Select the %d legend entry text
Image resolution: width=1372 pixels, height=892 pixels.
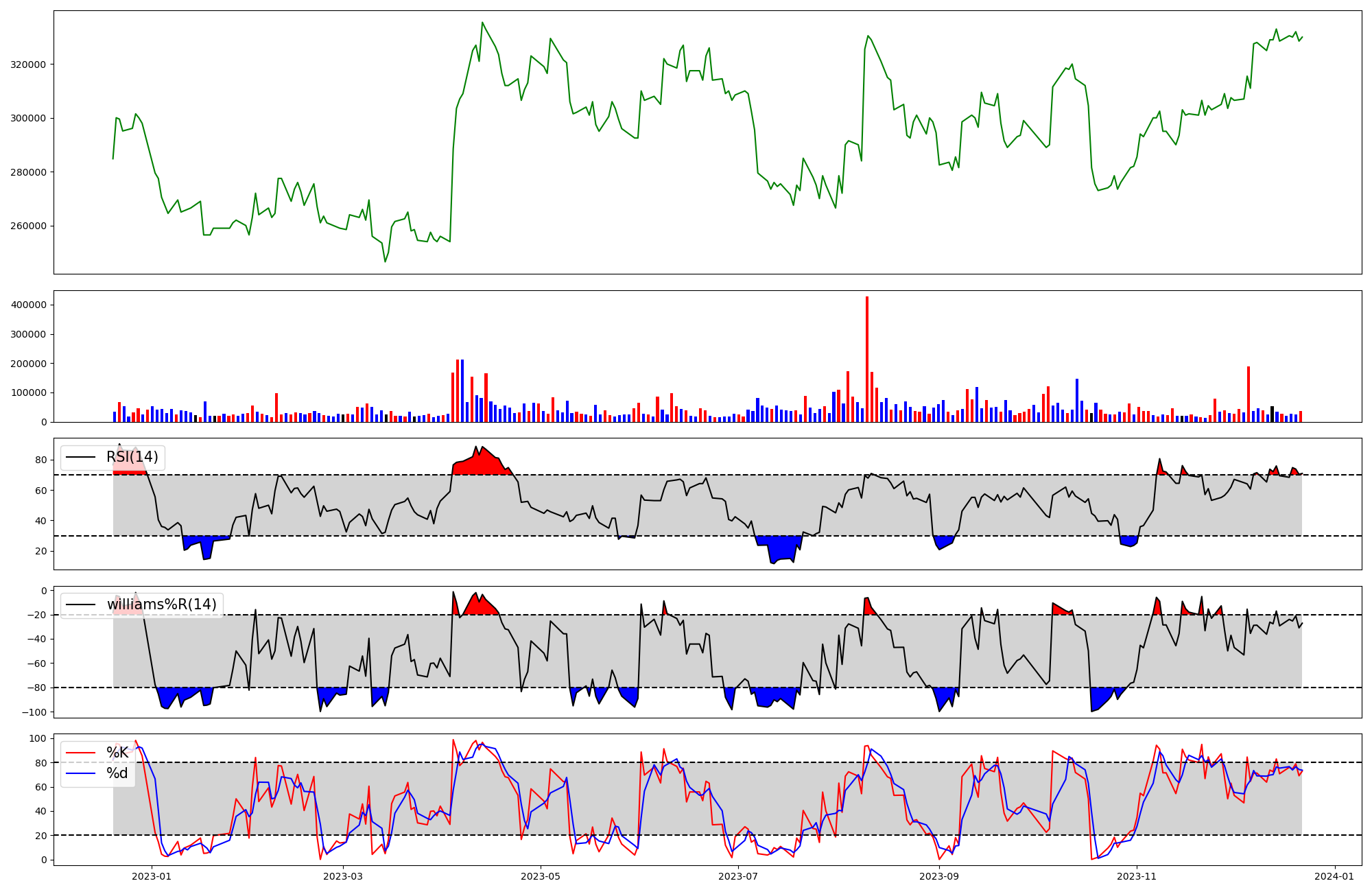(117, 773)
